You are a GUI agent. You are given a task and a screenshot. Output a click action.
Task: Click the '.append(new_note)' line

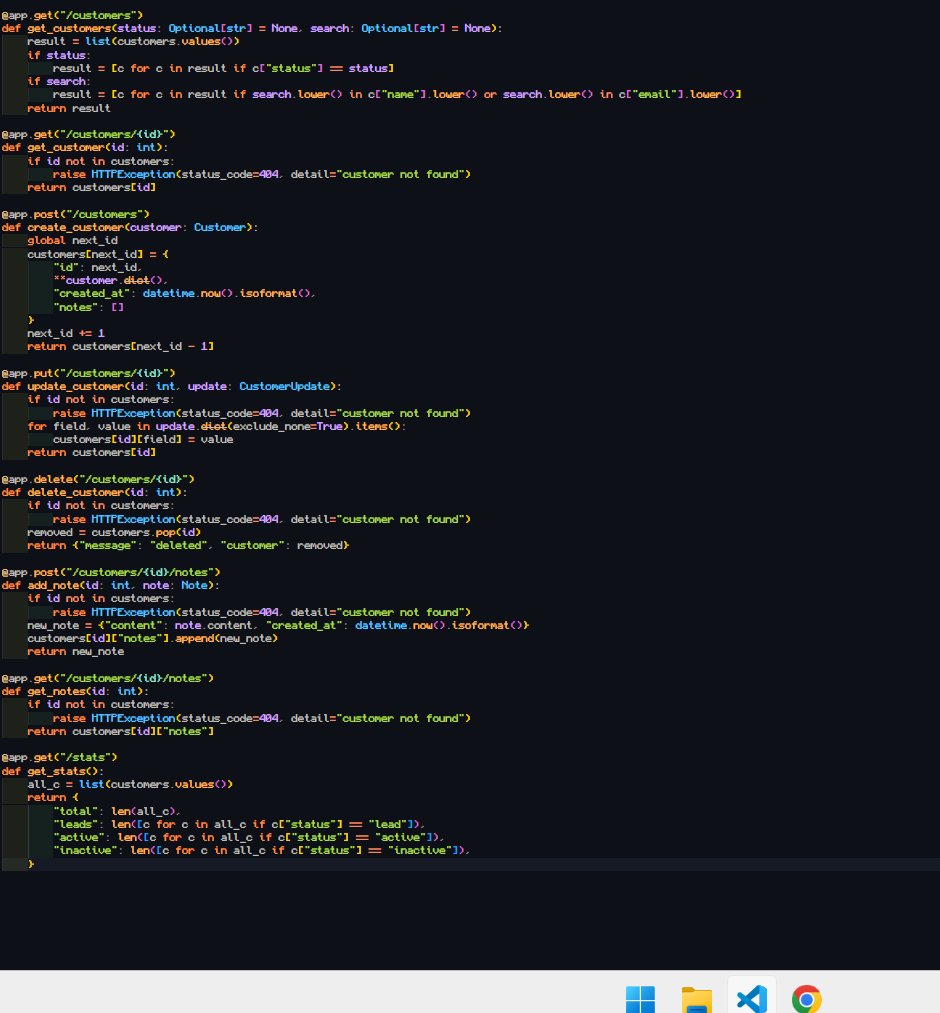[152, 638]
